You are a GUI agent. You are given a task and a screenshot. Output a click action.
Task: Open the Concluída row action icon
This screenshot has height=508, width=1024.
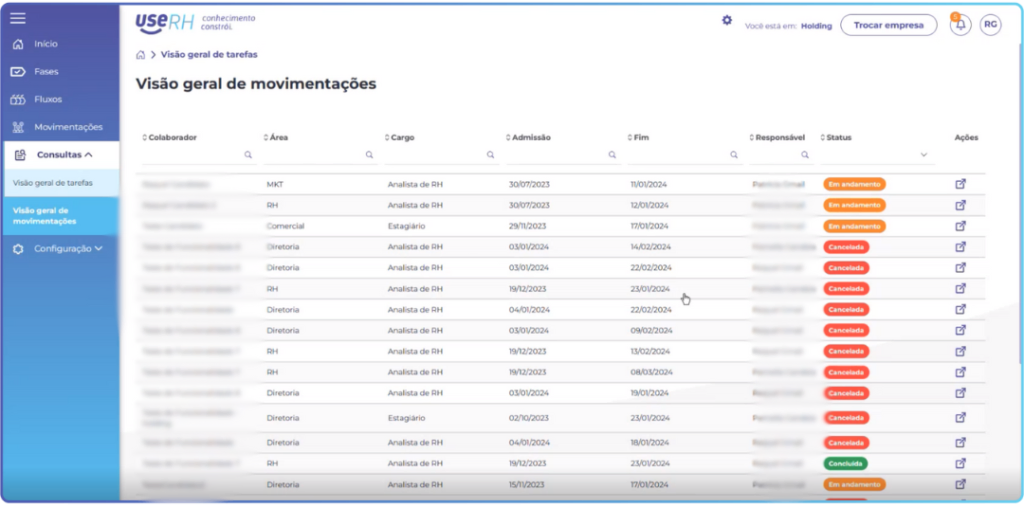(x=960, y=464)
